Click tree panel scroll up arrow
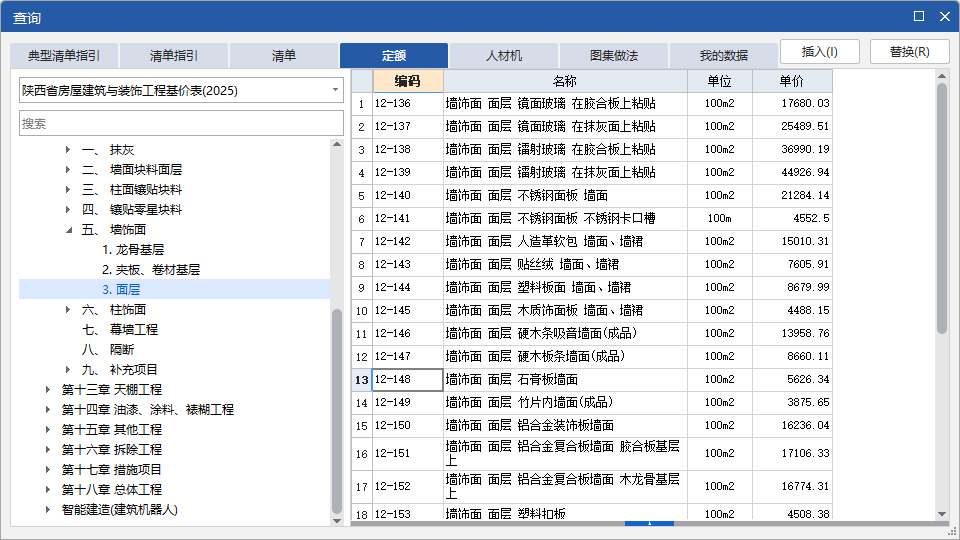The height and width of the screenshot is (540, 960). [x=337, y=144]
